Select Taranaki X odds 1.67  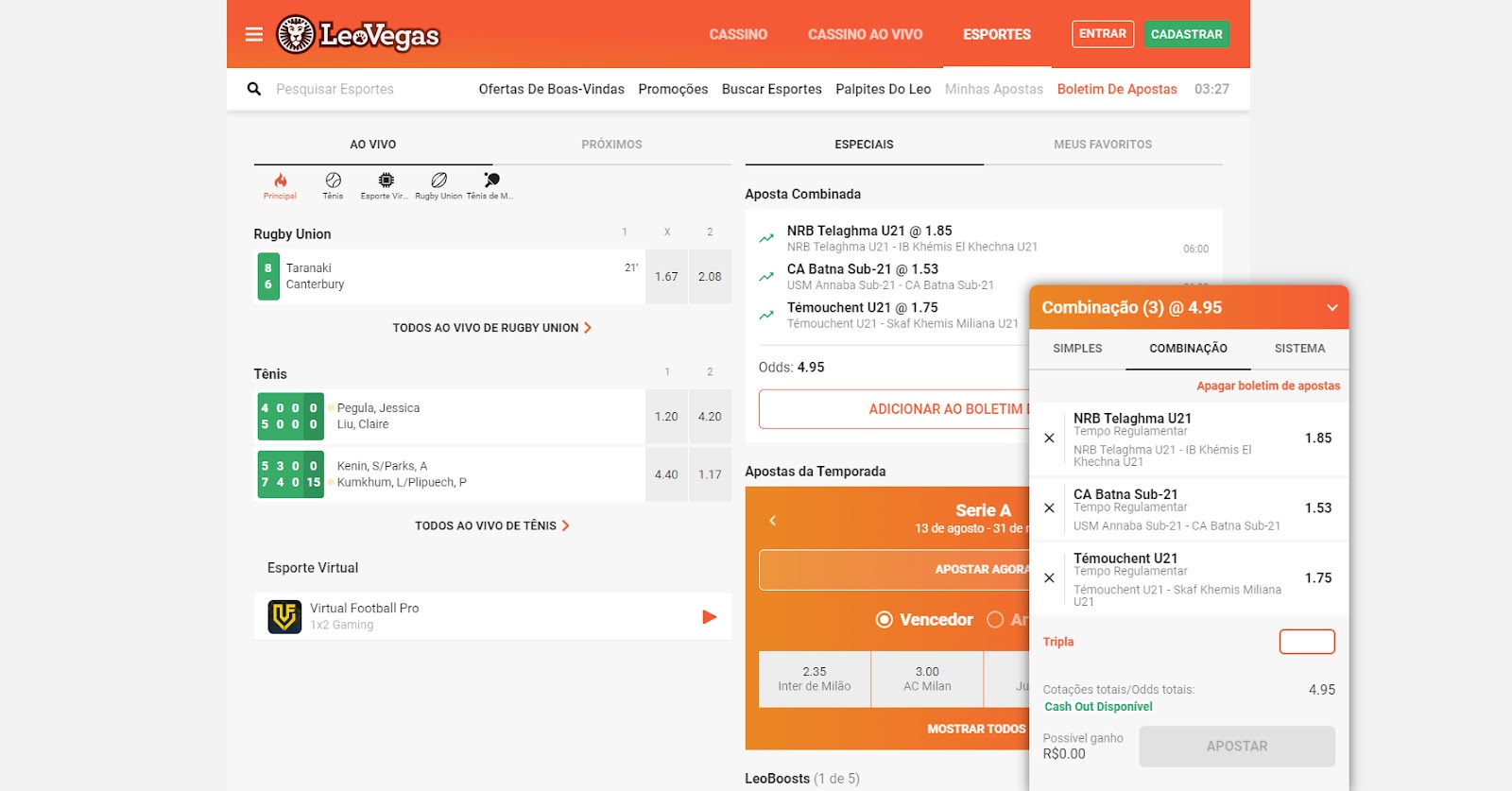point(666,277)
